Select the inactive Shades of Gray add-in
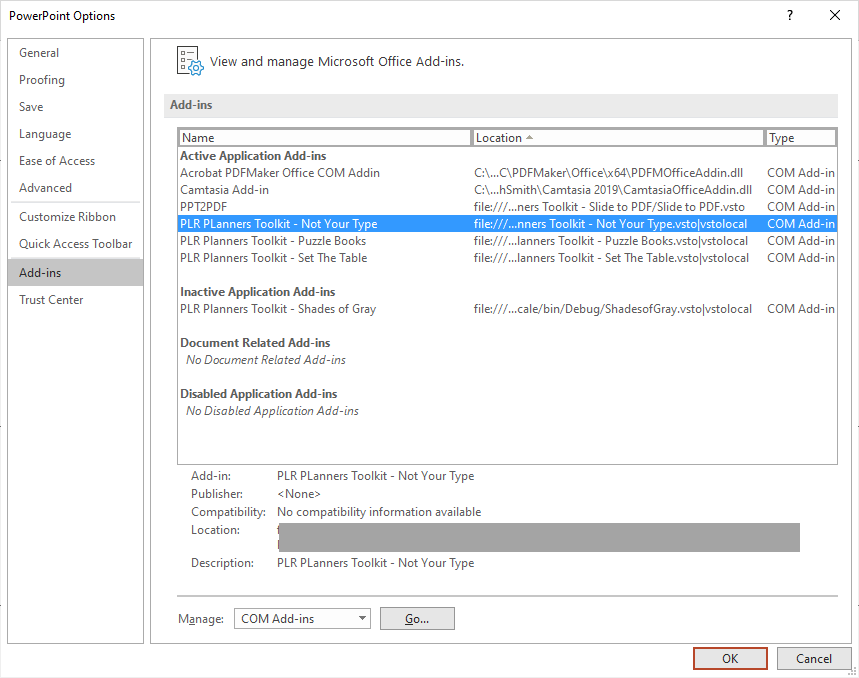The width and height of the screenshot is (859, 678). [278, 309]
